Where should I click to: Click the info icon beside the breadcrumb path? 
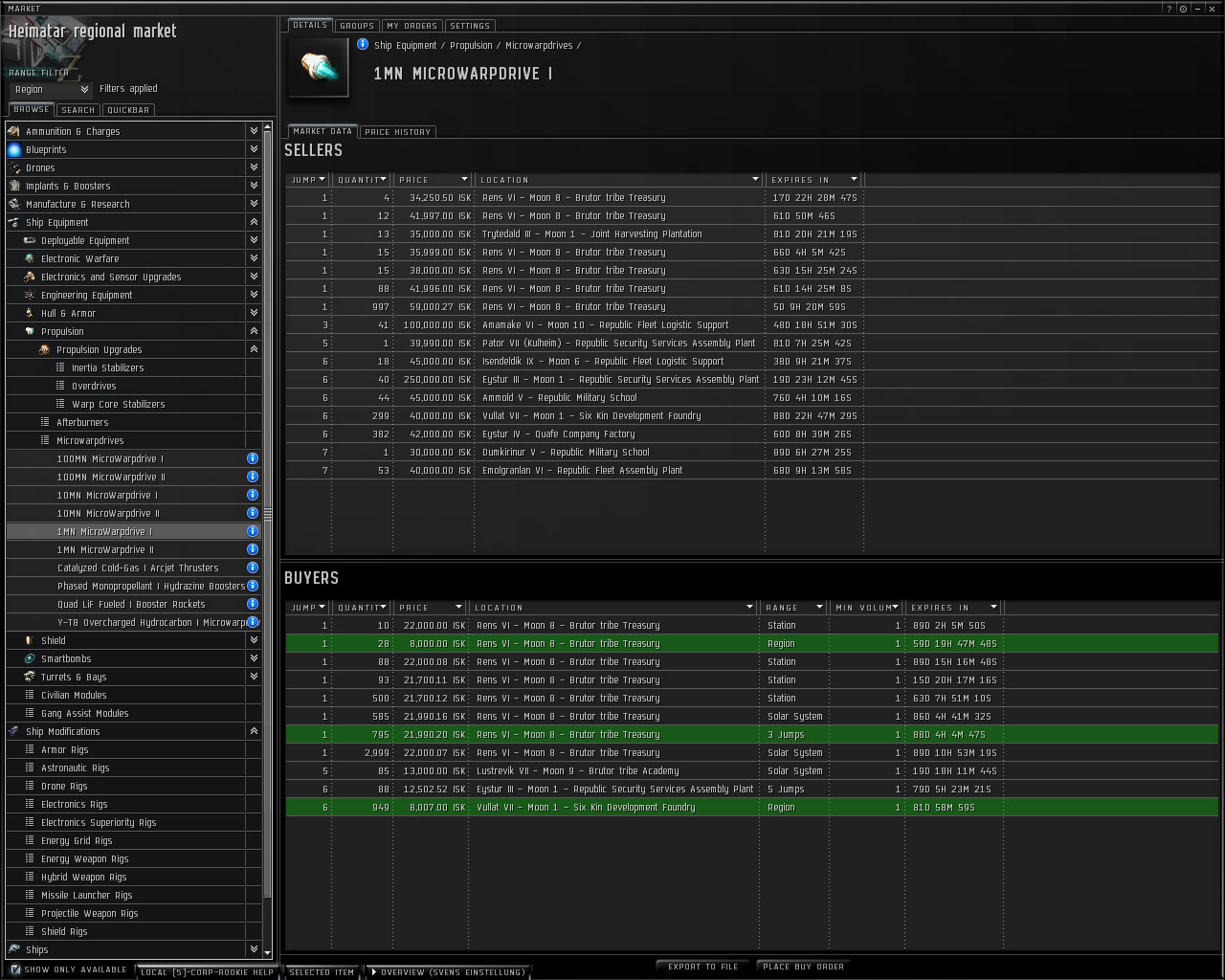(x=363, y=44)
